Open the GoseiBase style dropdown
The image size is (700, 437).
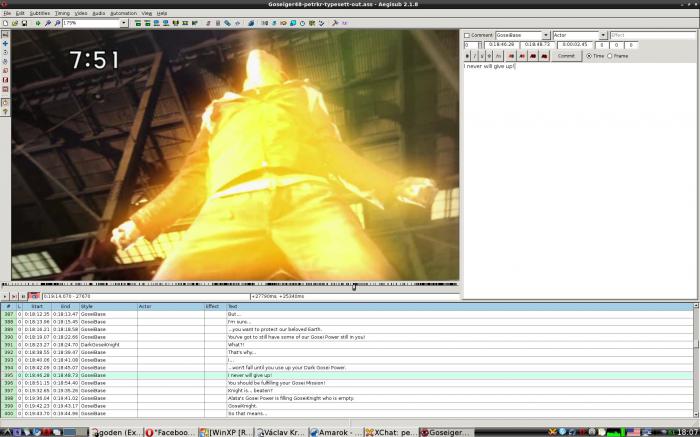pos(546,35)
